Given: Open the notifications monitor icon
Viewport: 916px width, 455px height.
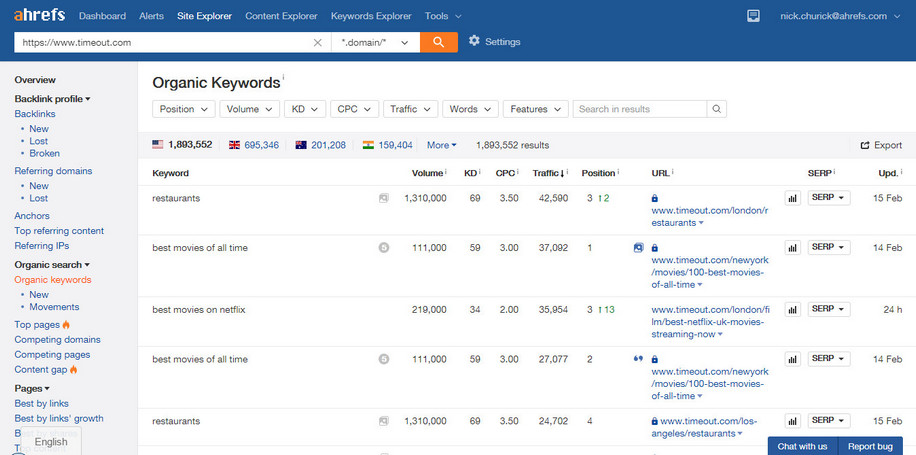Looking at the screenshot, I should click(754, 16).
